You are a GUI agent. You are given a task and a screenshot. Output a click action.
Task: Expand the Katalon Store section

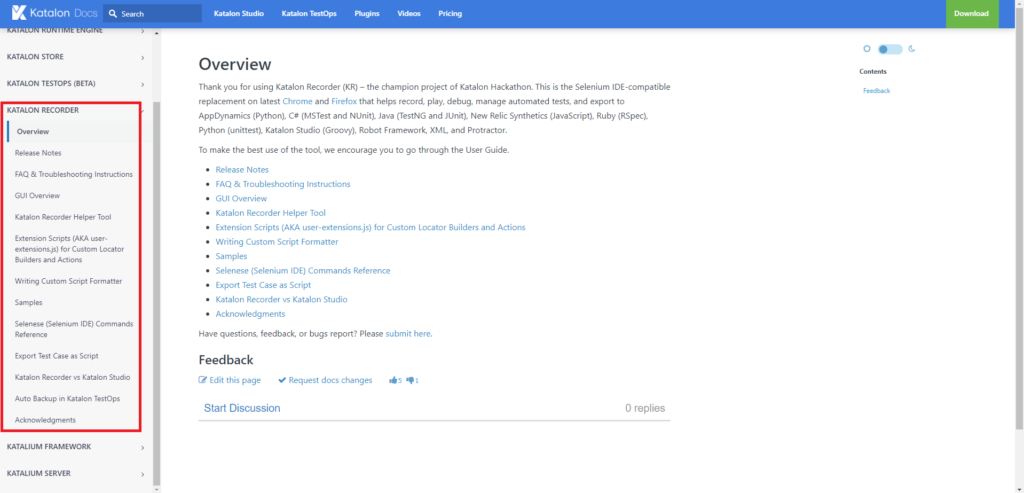pyautogui.click(x=142, y=57)
